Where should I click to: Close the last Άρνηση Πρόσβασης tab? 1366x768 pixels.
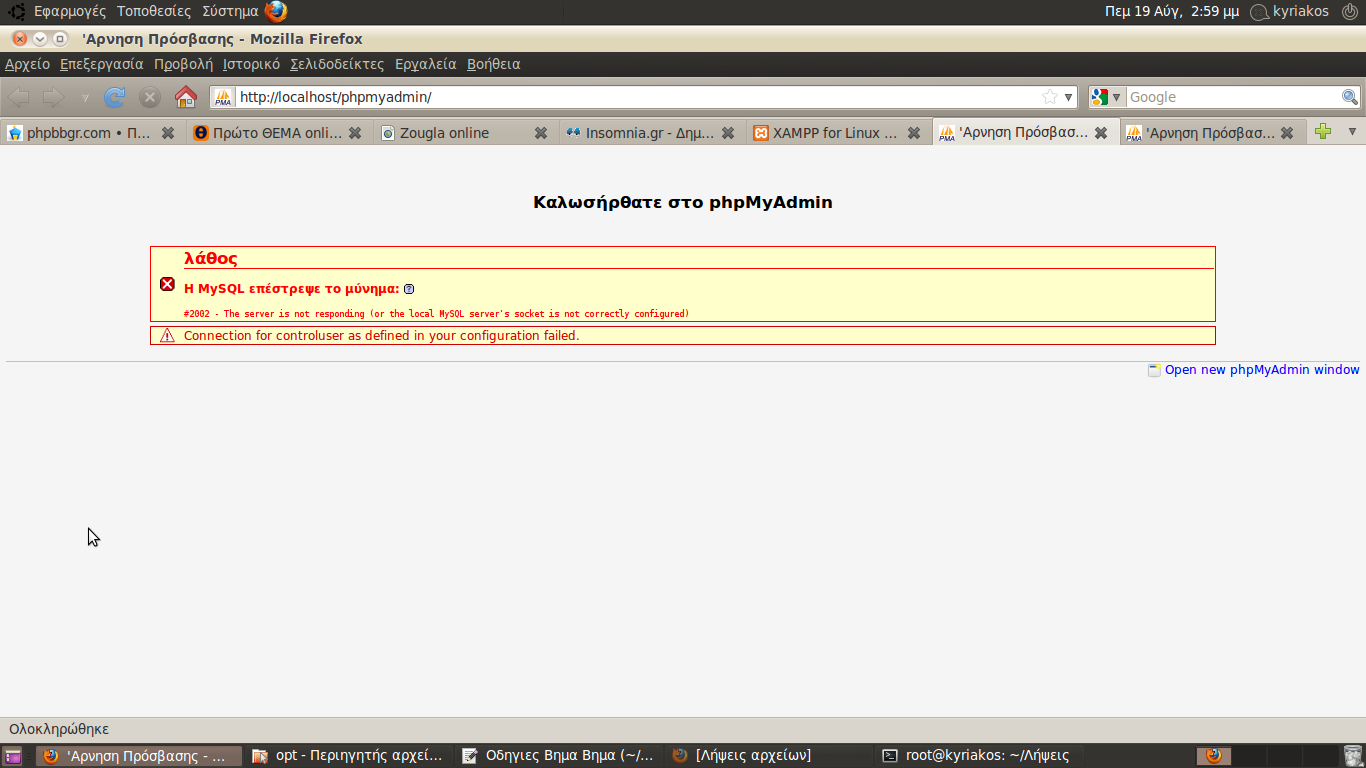coord(1287,133)
